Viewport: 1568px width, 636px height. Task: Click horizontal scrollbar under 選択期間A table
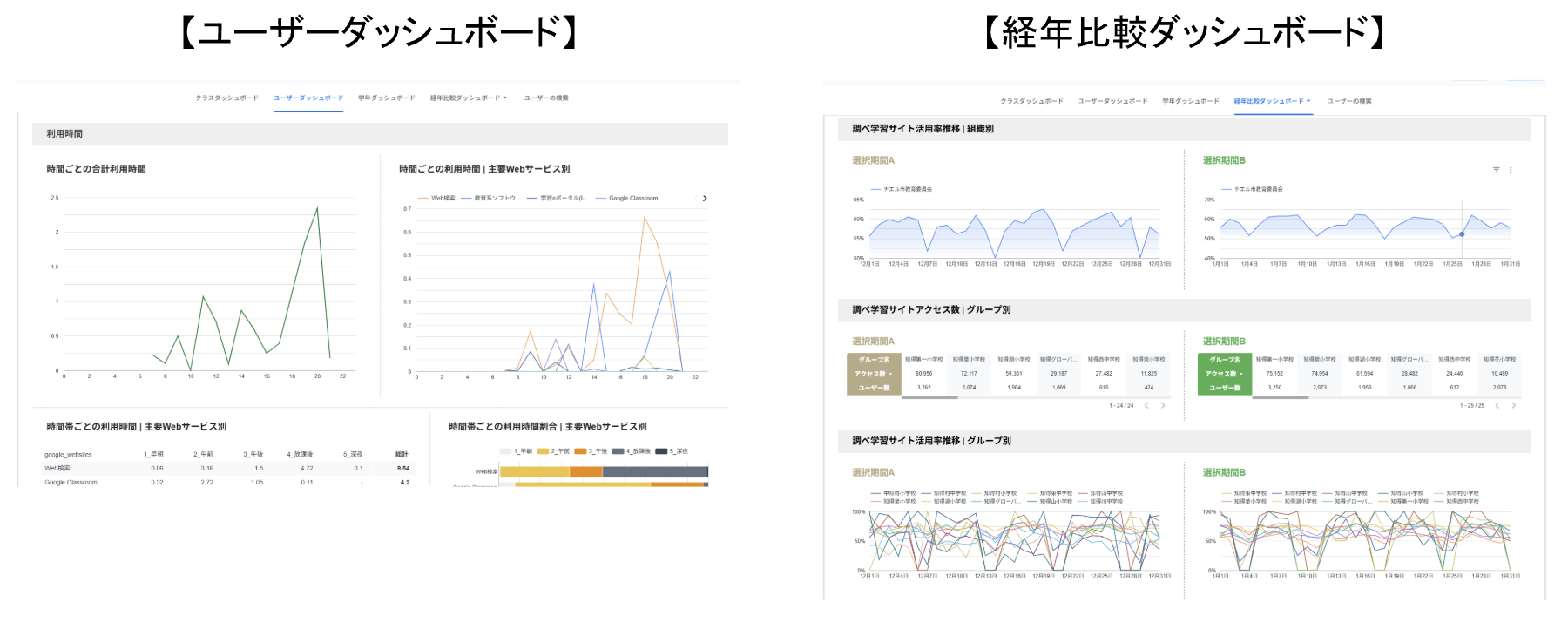[929, 397]
